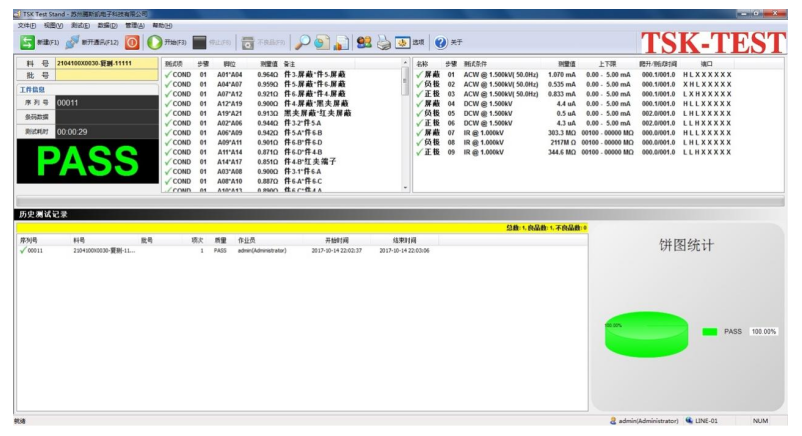Click the 料号 part number input field
Image resolution: width=802 pixels, height=436 pixels.
coord(105,63)
